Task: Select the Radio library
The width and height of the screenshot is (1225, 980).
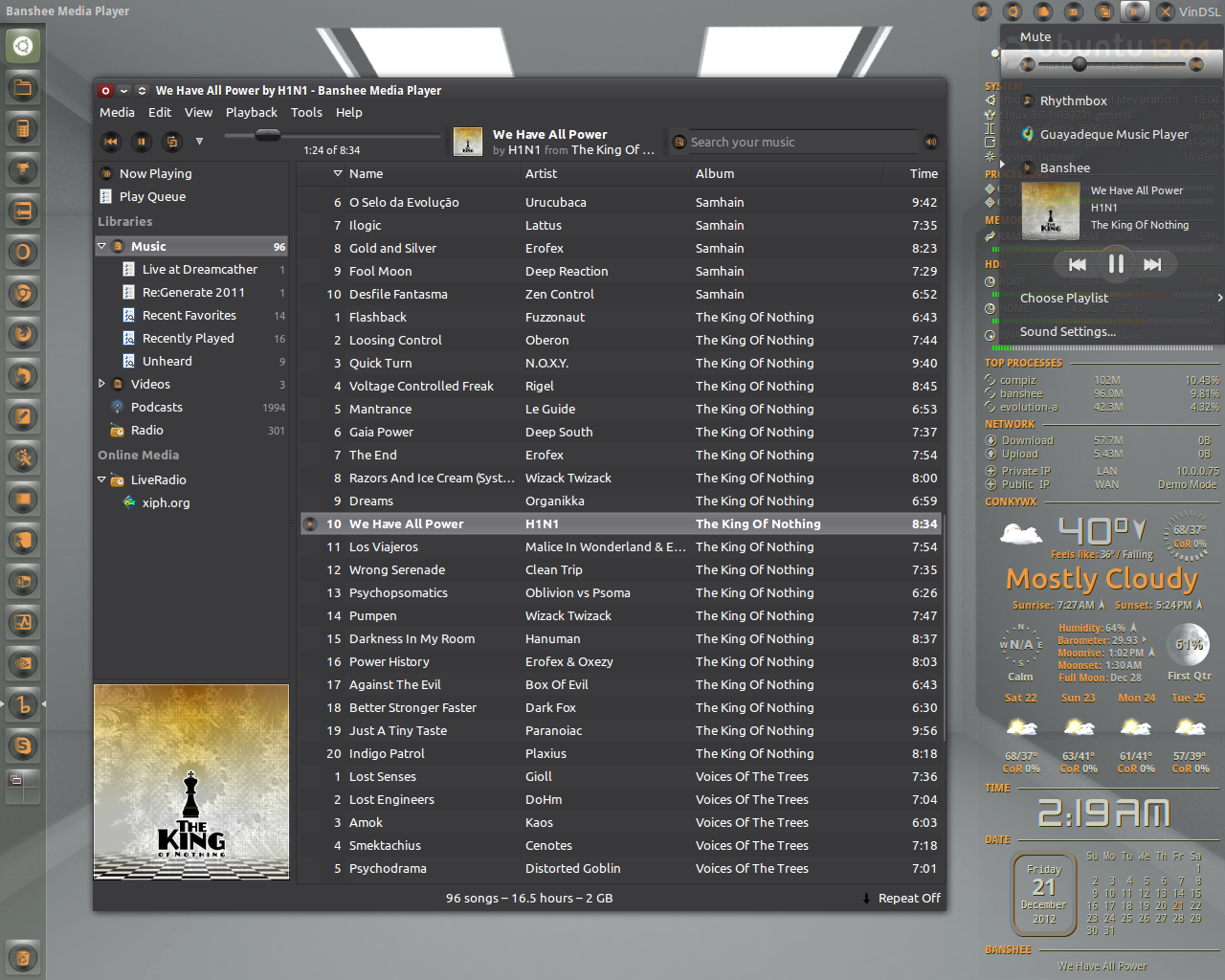Action: pyautogui.click(x=192, y=430)
